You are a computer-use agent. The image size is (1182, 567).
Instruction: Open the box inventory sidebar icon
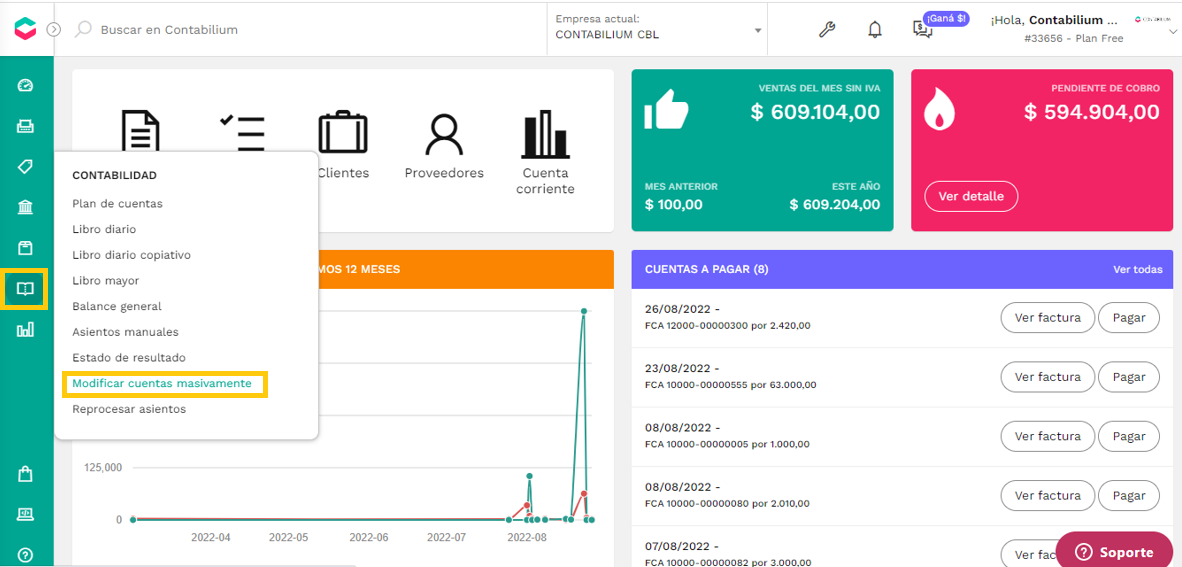pyautogui.click(x=26, y=248)
